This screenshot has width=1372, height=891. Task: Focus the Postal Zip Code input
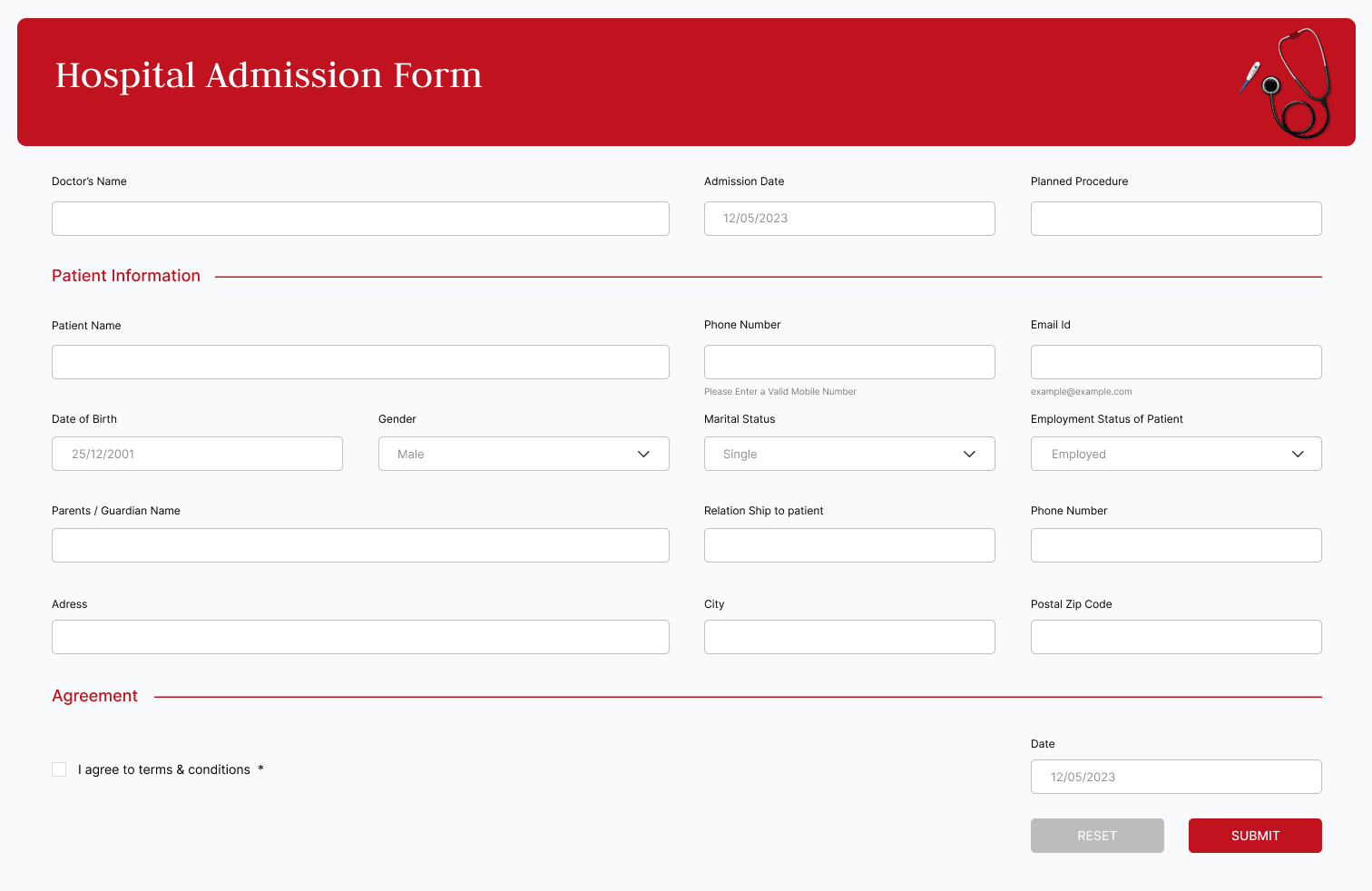pos(1175,636)
